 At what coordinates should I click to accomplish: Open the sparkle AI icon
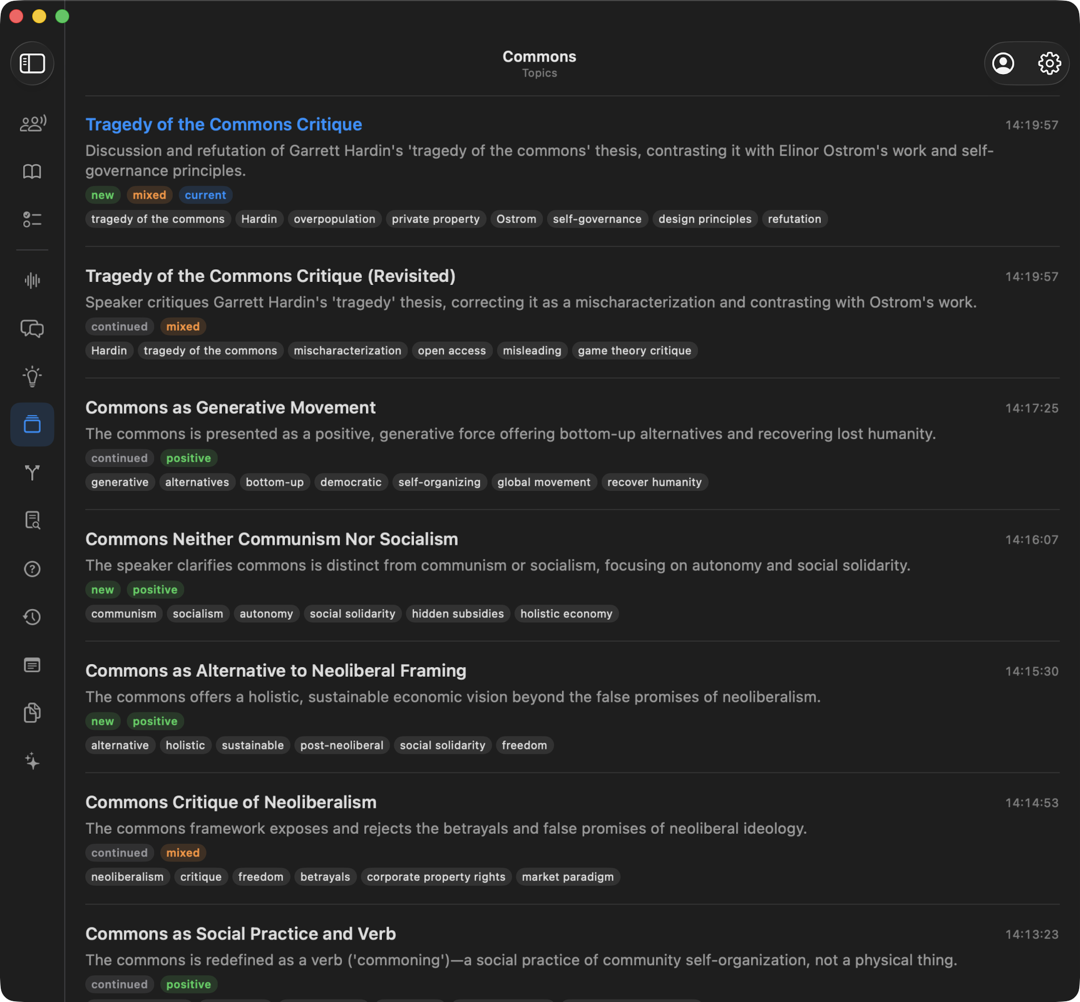point(32,761)
